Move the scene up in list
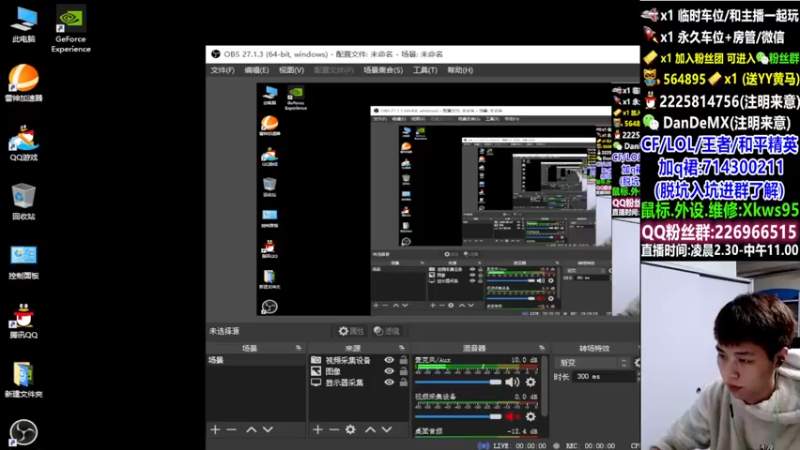Image resolution: width=800 pixels, height=450 pixels. click(251, 430)
